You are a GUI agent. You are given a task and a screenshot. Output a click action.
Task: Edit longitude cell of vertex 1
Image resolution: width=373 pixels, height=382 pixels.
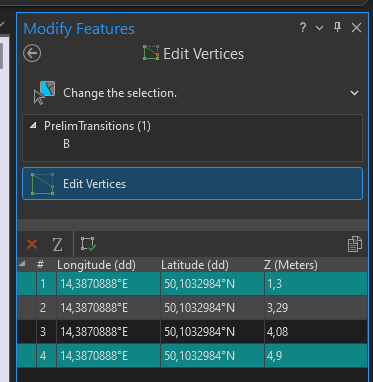[108, 284]
